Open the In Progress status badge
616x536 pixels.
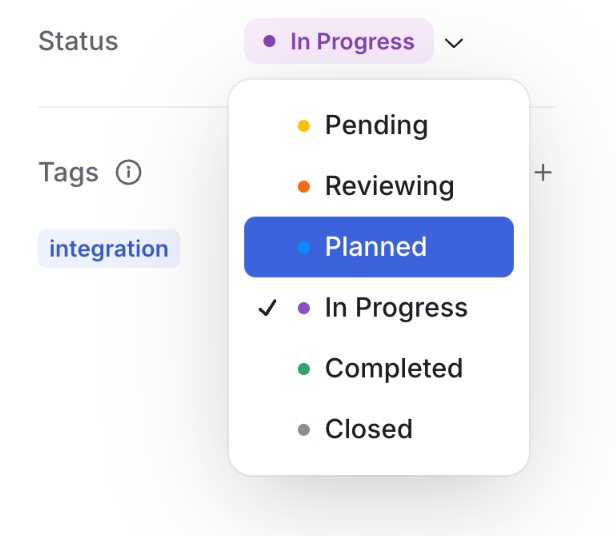coord(339,42)
